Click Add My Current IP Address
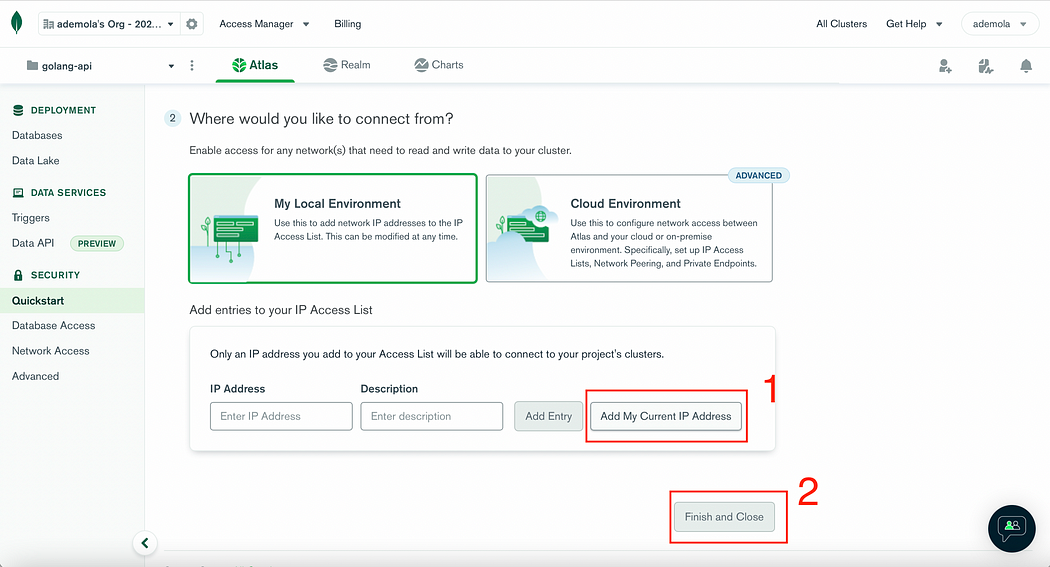1050x567 pixels. tap(666, 416)
